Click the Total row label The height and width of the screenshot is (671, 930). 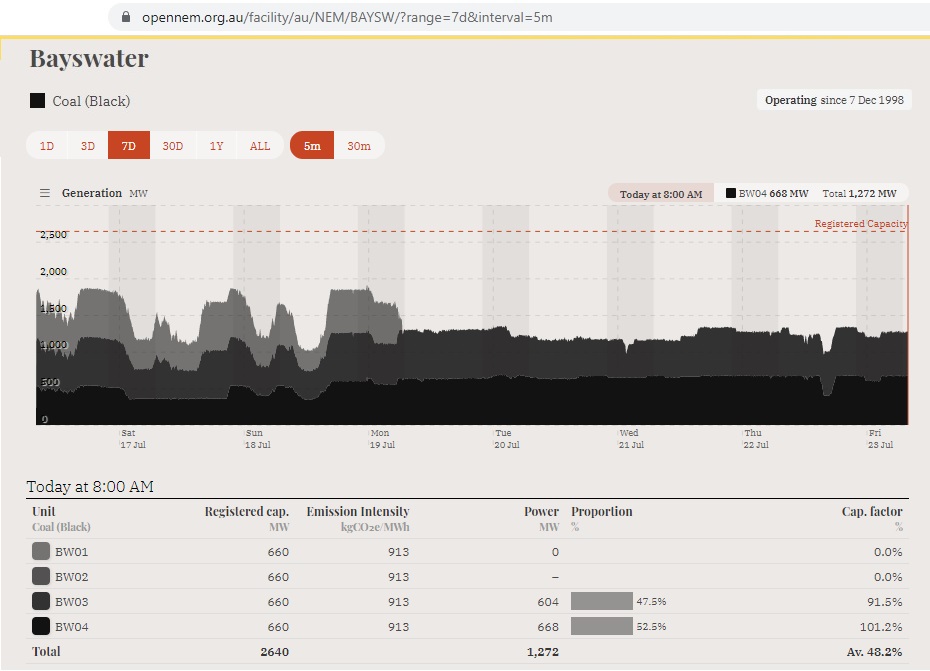46,651
